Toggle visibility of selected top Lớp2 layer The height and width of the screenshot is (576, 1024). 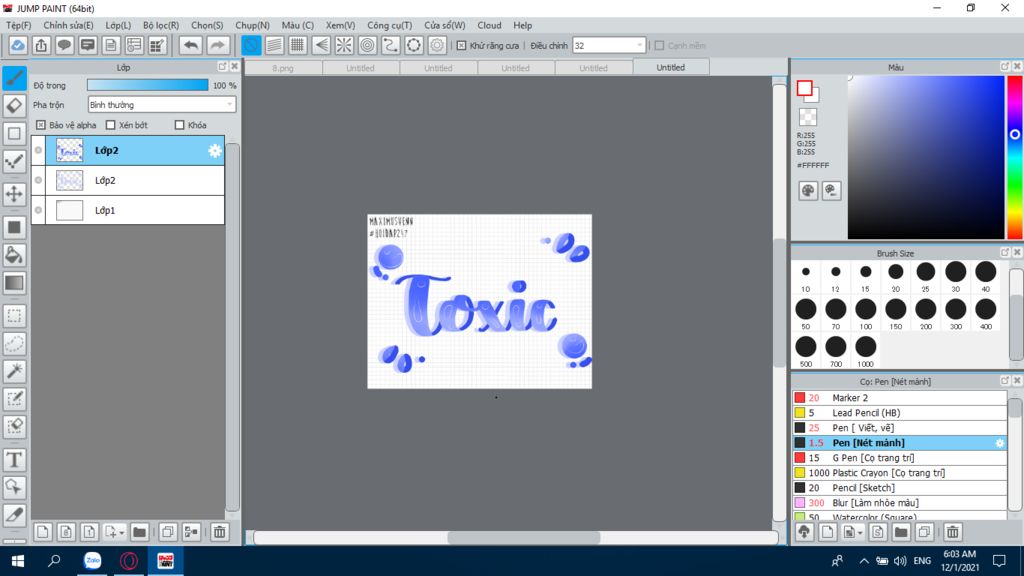39,150
